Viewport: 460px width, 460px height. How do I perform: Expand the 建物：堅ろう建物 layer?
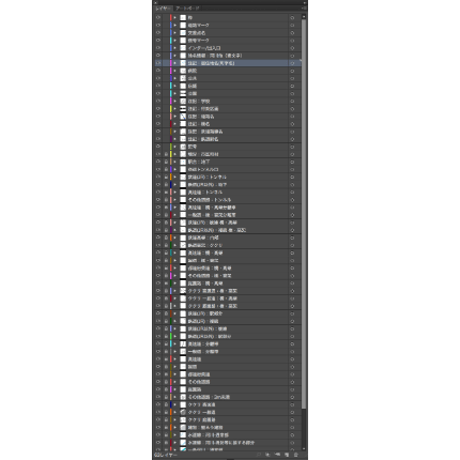(175, 427)
